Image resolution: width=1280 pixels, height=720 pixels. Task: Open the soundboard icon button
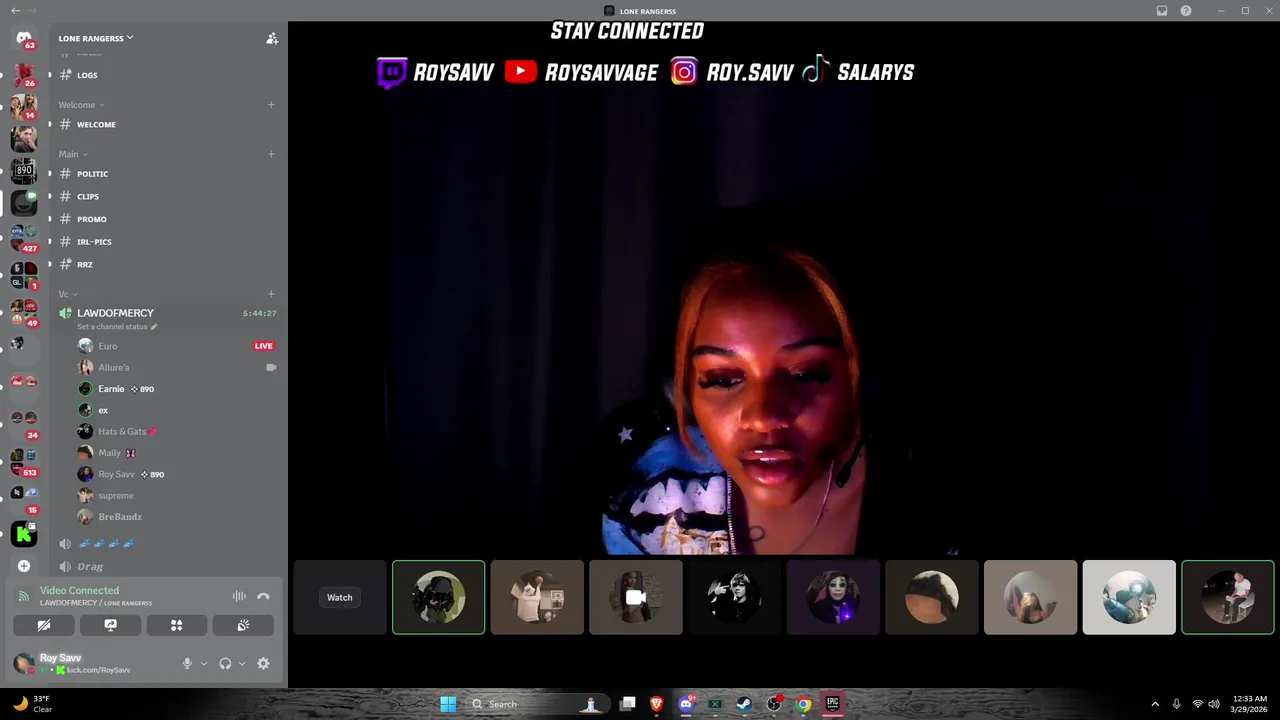243,625
